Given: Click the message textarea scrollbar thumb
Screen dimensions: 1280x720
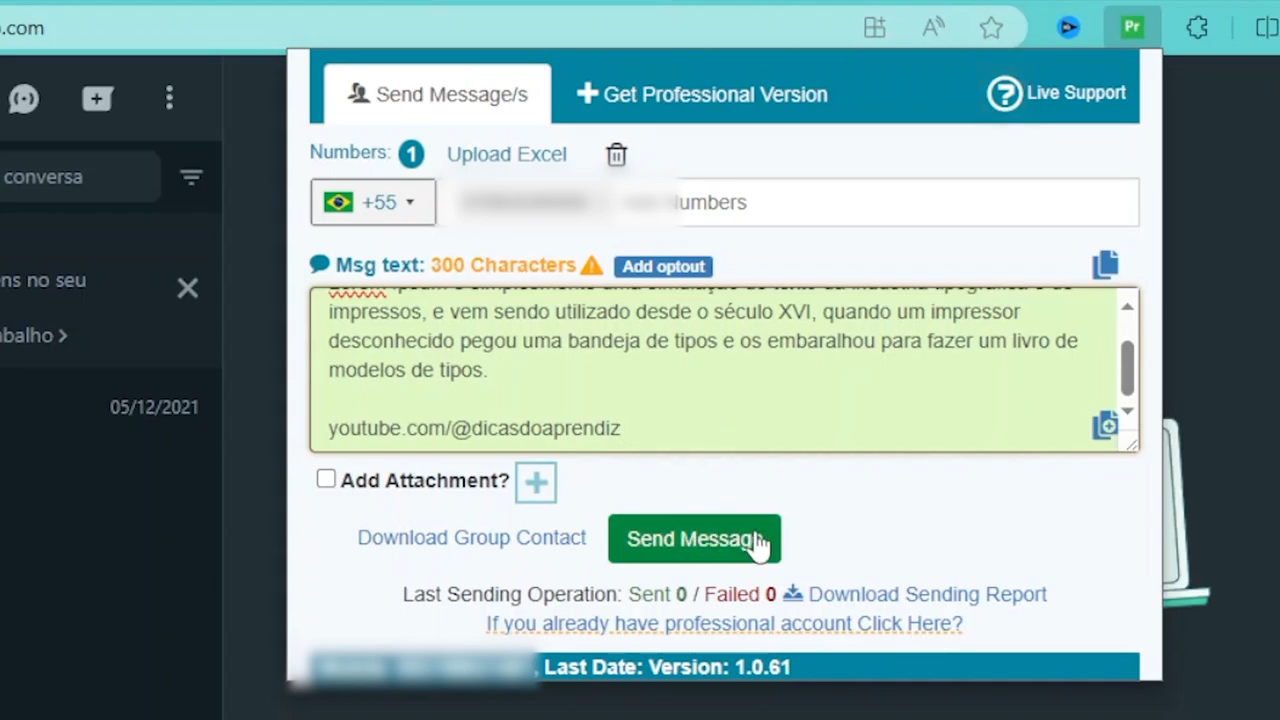Looking at the screenshot, I should coord(1127,367).
